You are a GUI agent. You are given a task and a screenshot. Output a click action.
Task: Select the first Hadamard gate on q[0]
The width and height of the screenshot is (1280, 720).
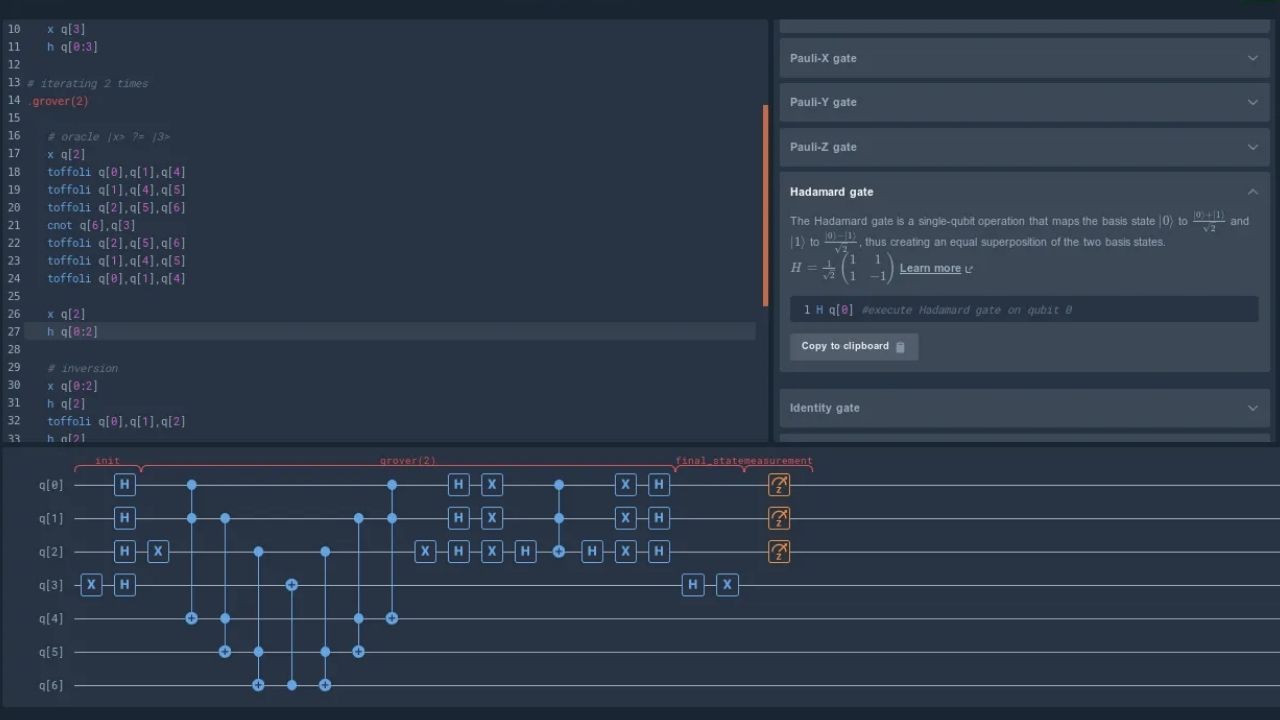(x=124, y=484)
